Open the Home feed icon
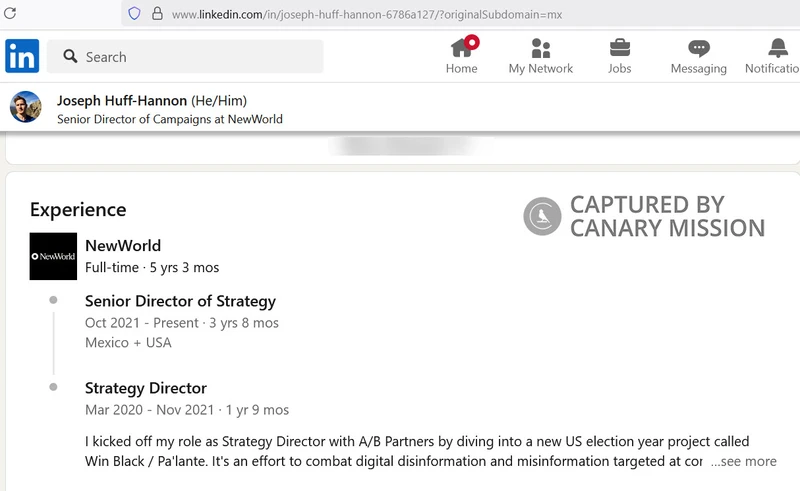The height and width of the screenshot is (491, 800). tap(461, 47)
